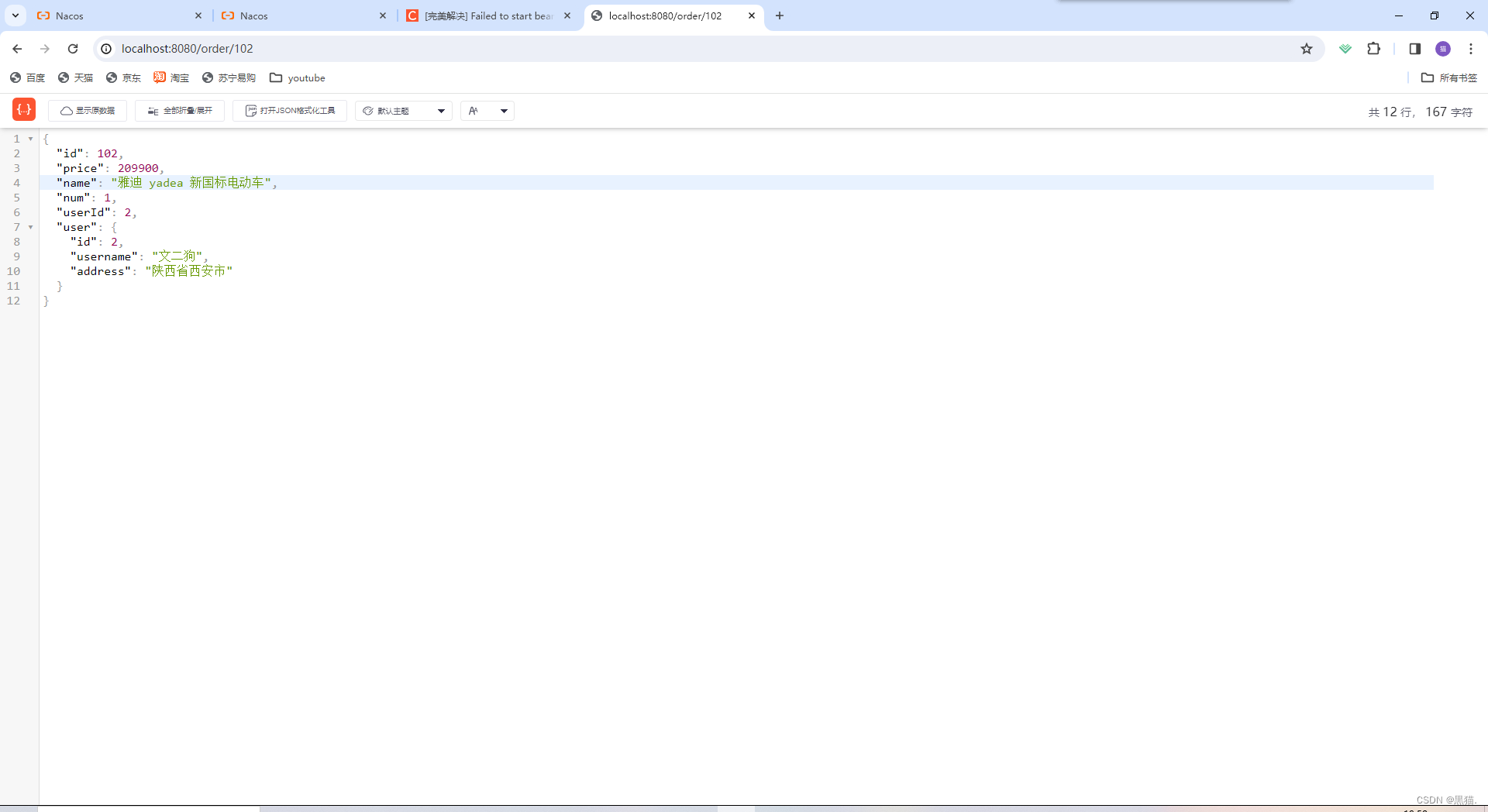1488x812 pixels.
Task: Toggle the browser side panel
Action: point(1415,49)
